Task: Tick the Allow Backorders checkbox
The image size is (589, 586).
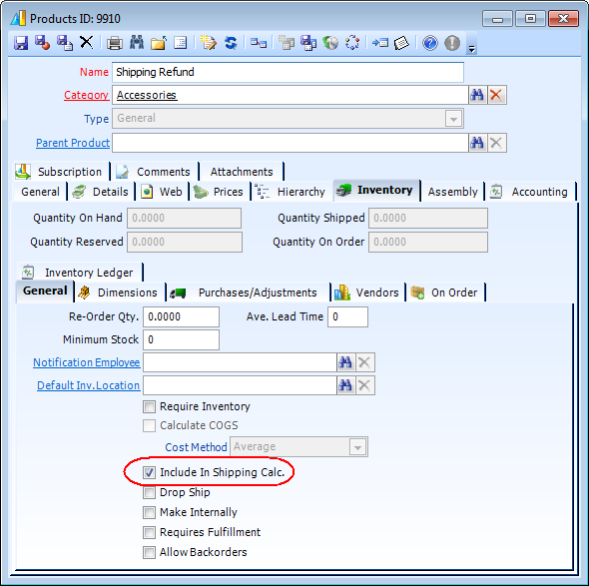Action: (x=149, y=552)
